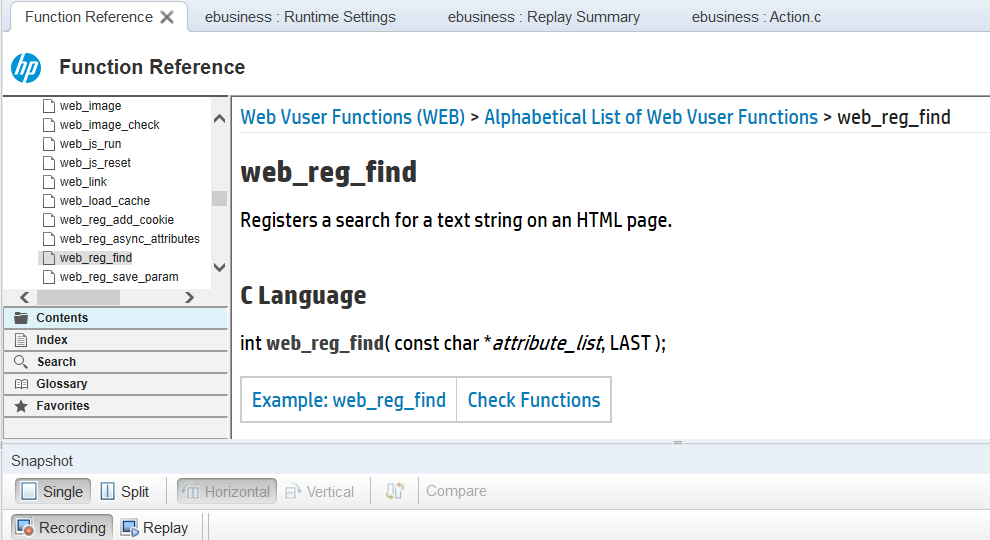Follow the Web Vuser Functions (WEB) breadcrumb

click(352, 117)
